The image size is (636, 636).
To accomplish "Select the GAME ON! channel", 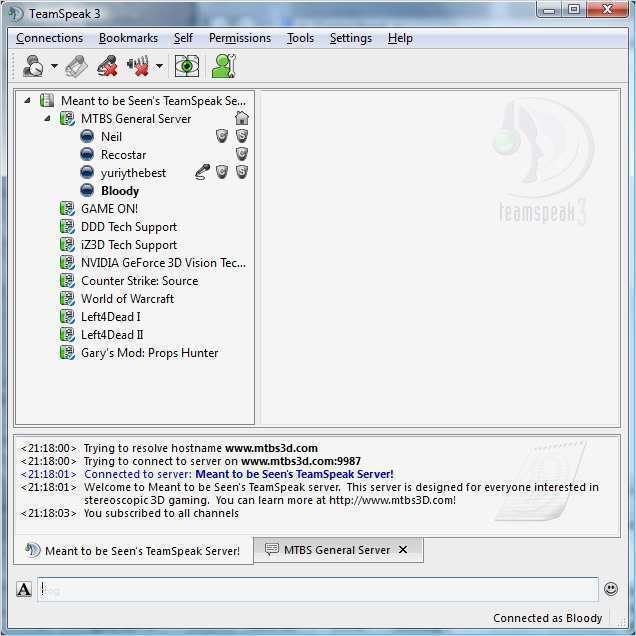I will (x=110, y=208).
